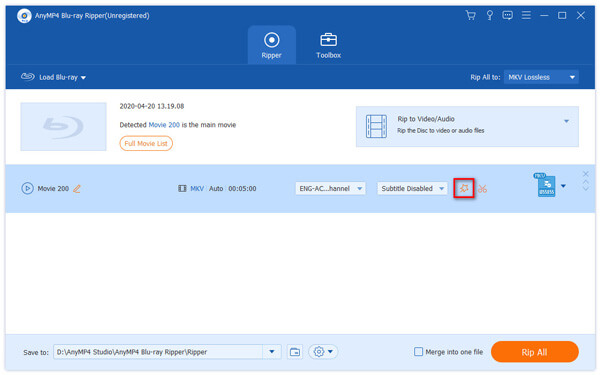Maximize the Blu-ray Ripper window
Screen dimensions: 600x375
562,15
